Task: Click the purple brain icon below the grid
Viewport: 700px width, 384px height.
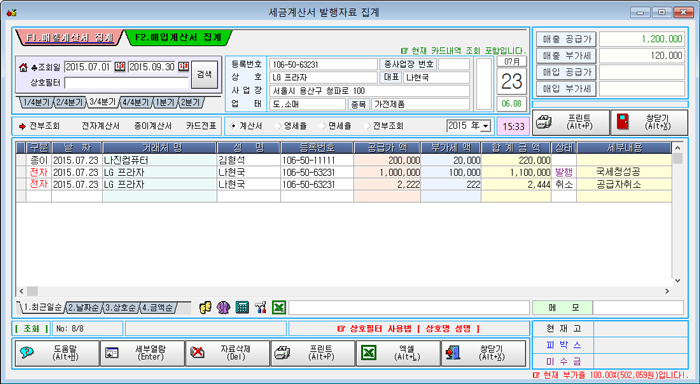Action: [223, 307]
